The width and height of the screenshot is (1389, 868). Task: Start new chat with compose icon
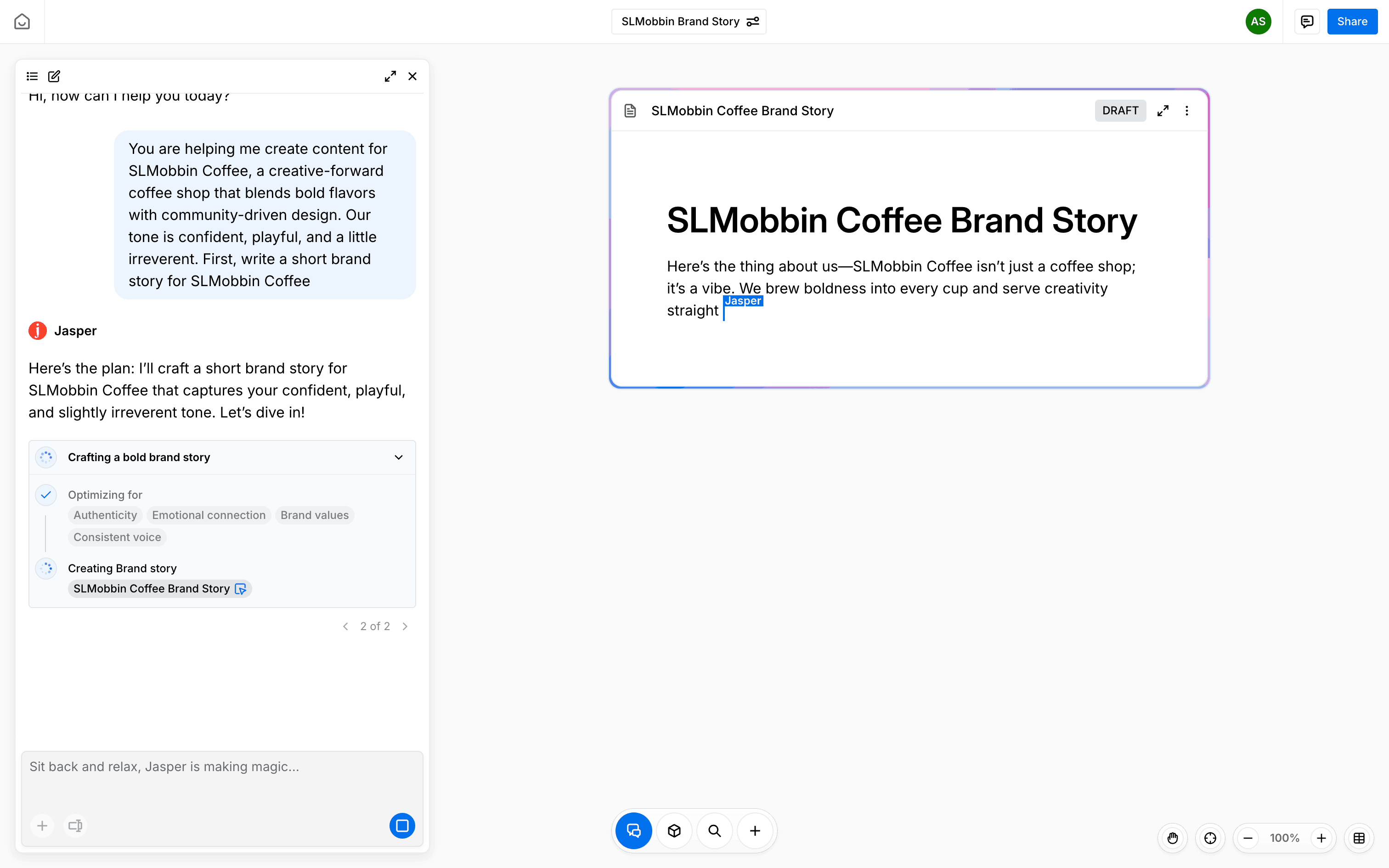[54, 76]
